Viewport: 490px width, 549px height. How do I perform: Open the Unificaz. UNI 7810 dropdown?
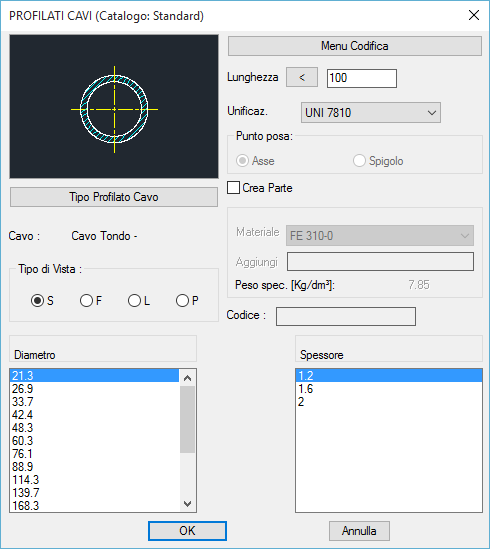click(x=371, y=113)
